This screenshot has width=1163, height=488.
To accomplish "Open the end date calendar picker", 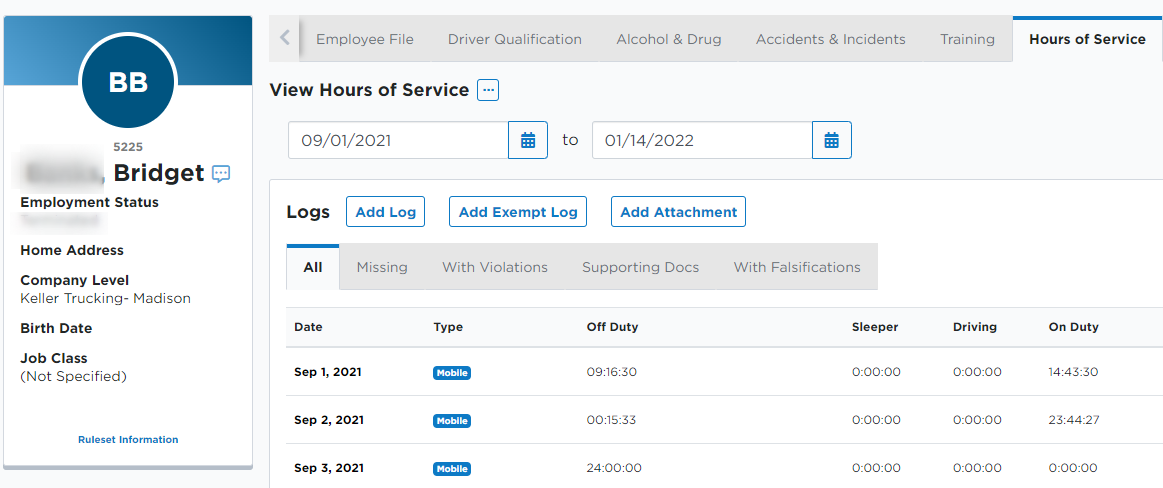I will [x=831, y=140].
